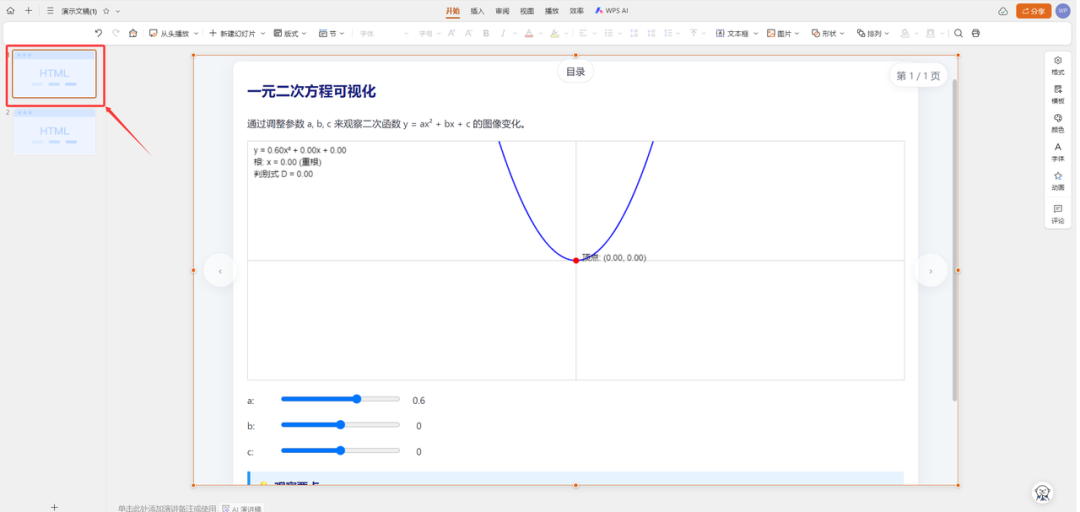1080x512 pixels.
Task: Click the parameter a slider handle
Action: (357, 399)
